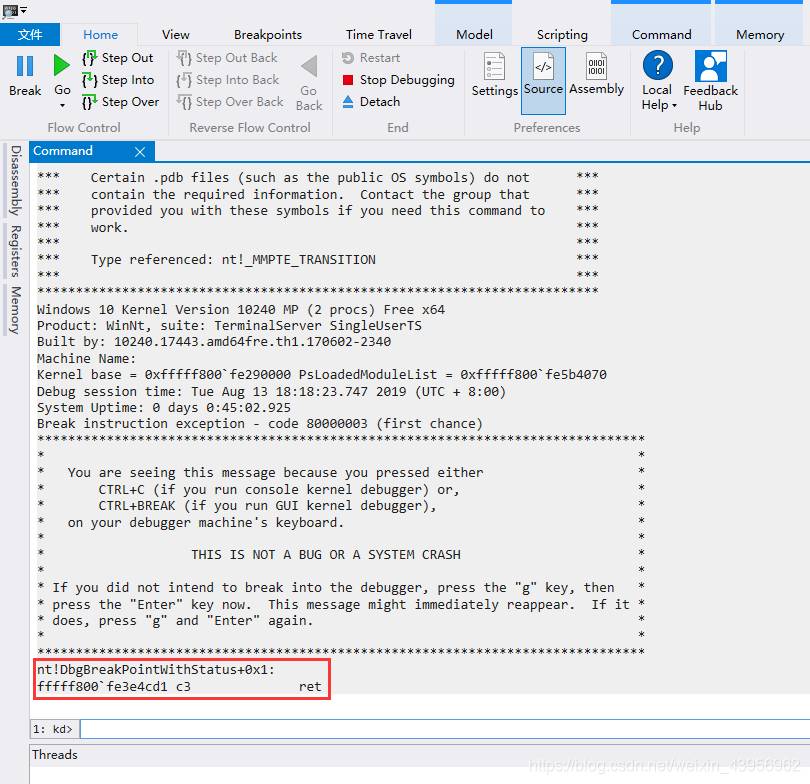Screen dimensions: 810x784
Task: Click the Kernel base address line
Action: pos(321,374)
